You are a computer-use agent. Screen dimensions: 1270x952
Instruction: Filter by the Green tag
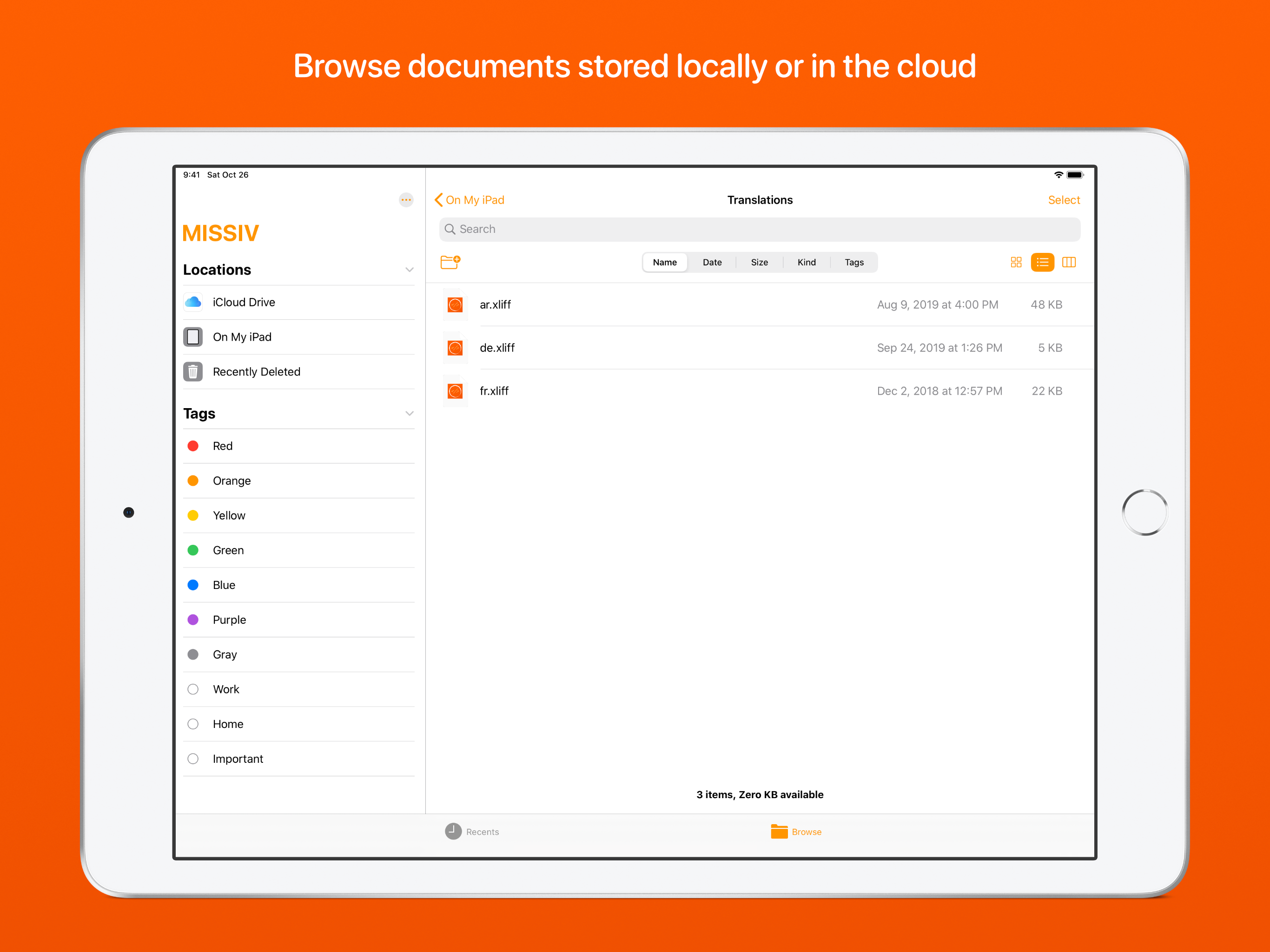pos(228,550)
